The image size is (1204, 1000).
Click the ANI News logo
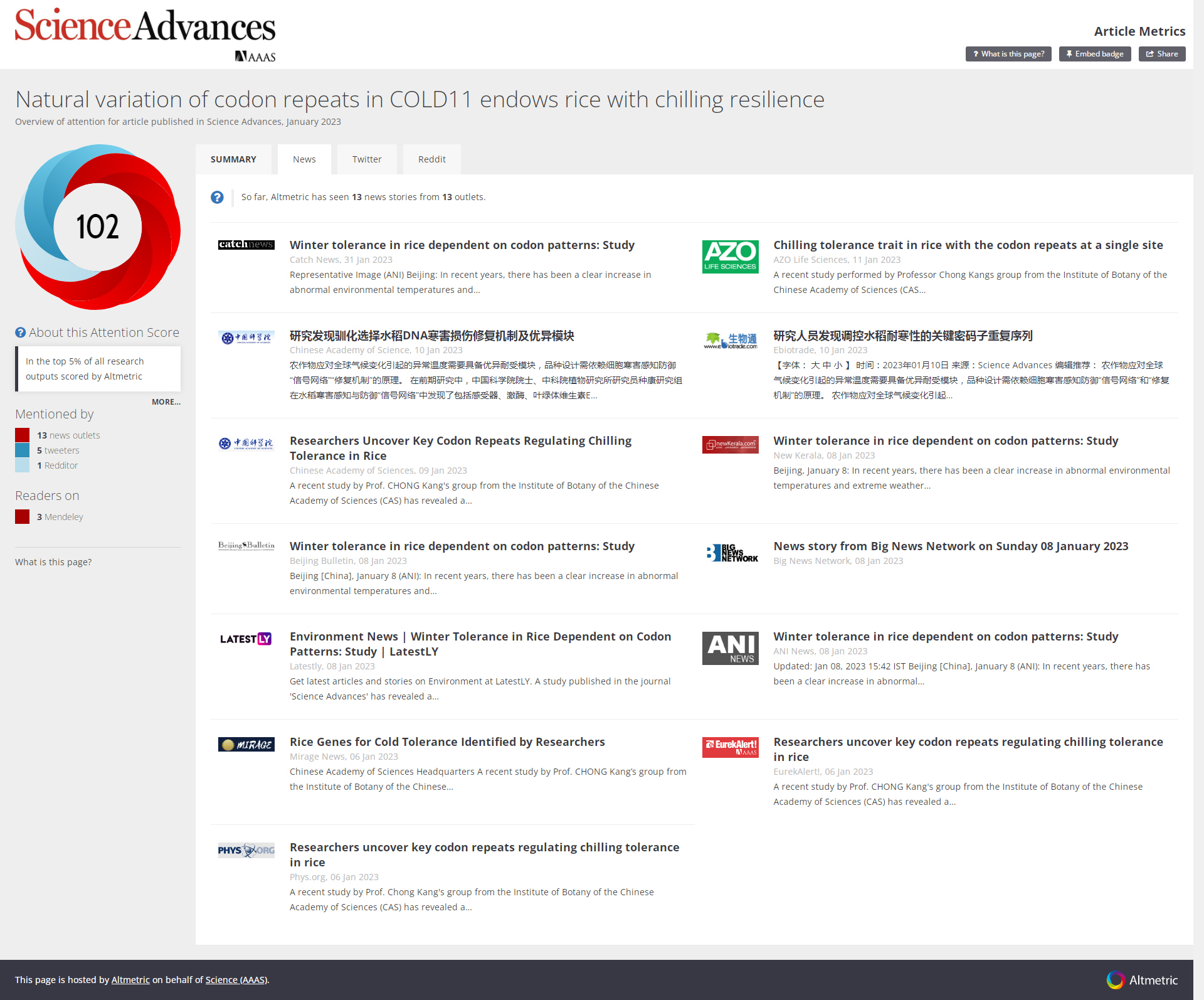pos(730,648)
